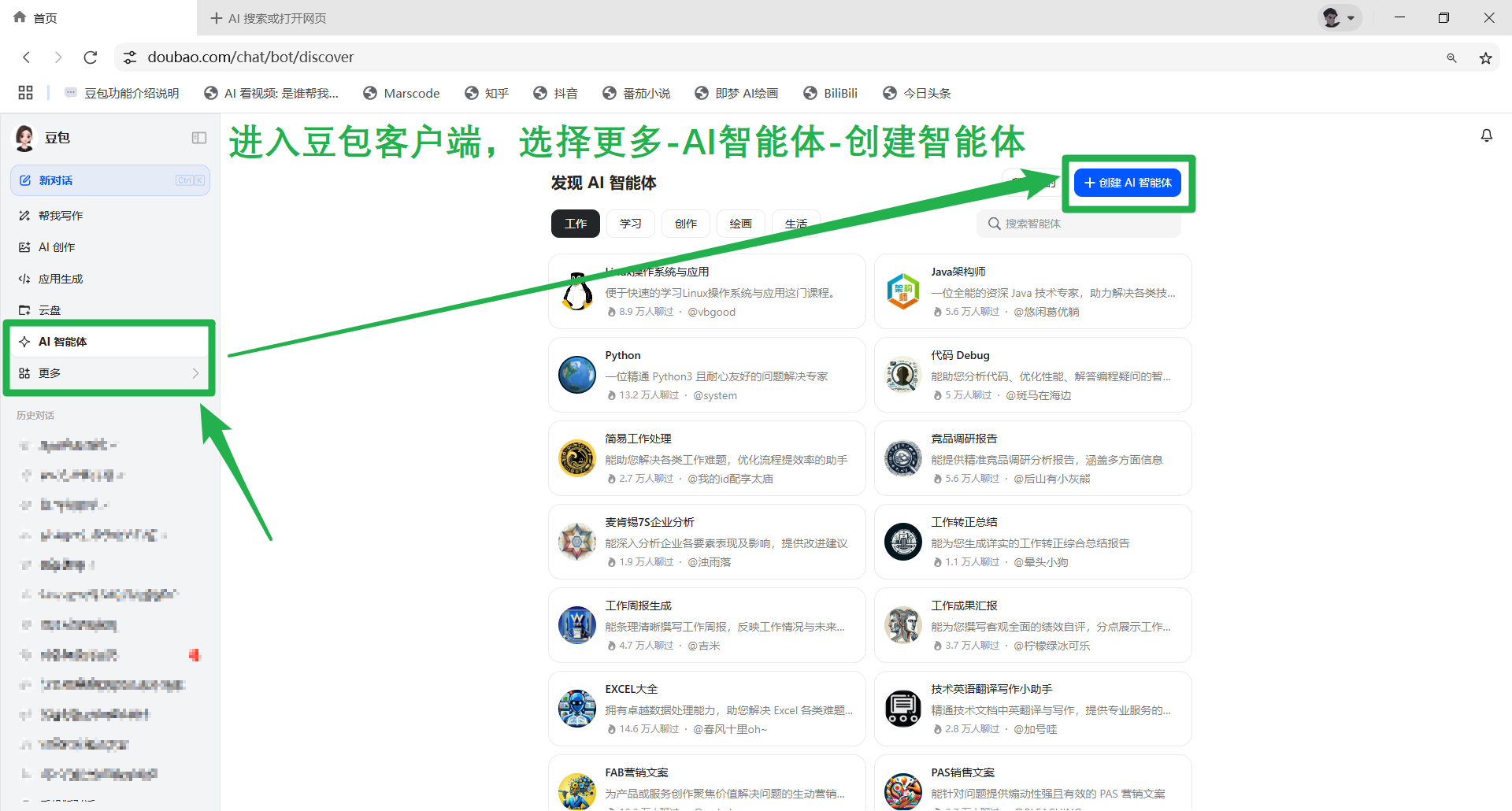The height and width of the screenshot is (811, 1512).
Task: Open the 帮我写作 sidebar item
Action: (x=61, y=216)
